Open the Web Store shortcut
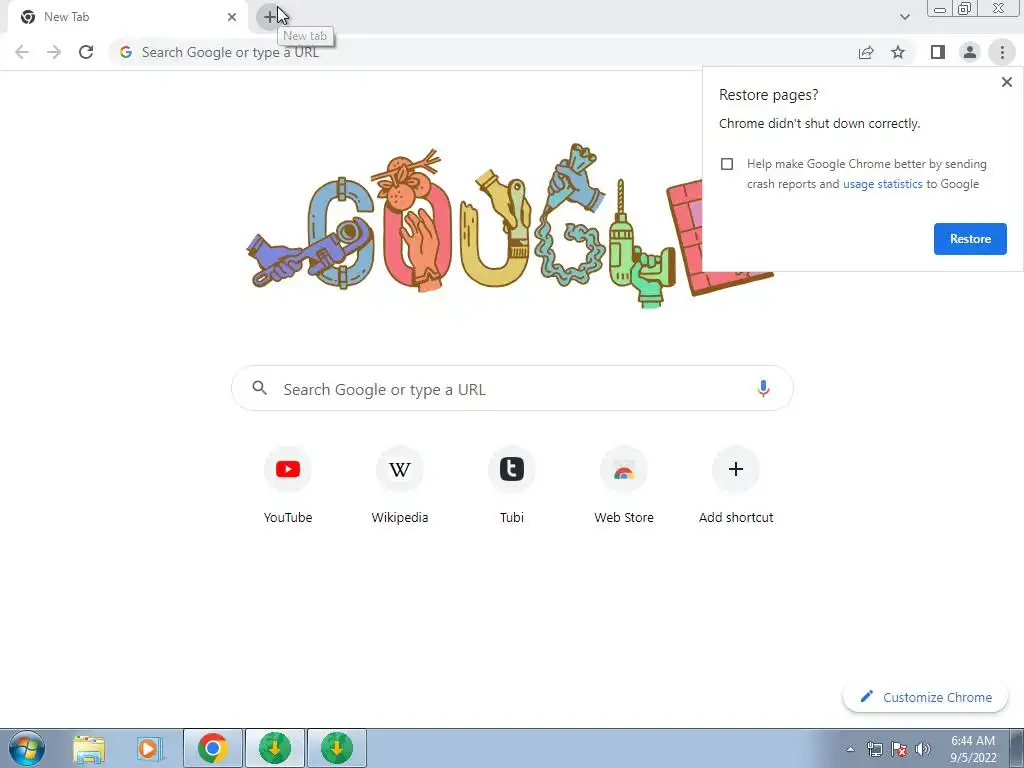This screenshot has width=1024, height=768. pyautogui.click(x=624, y=486)
